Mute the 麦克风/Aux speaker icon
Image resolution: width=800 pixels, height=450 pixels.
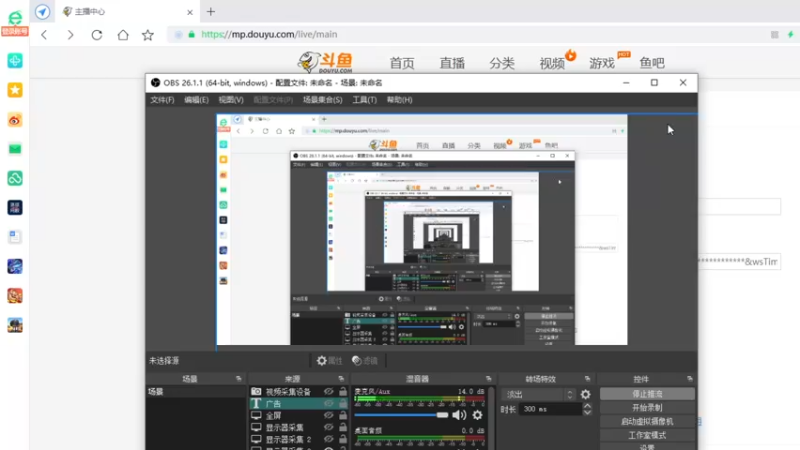[459, 415]
